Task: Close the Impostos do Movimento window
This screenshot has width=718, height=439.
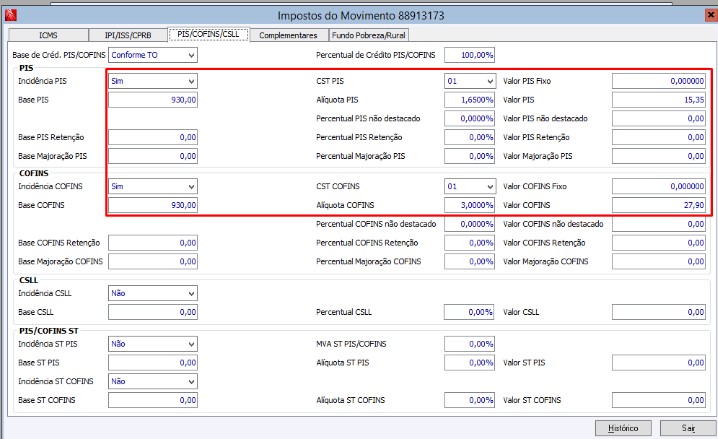Action: click(711, 15)
